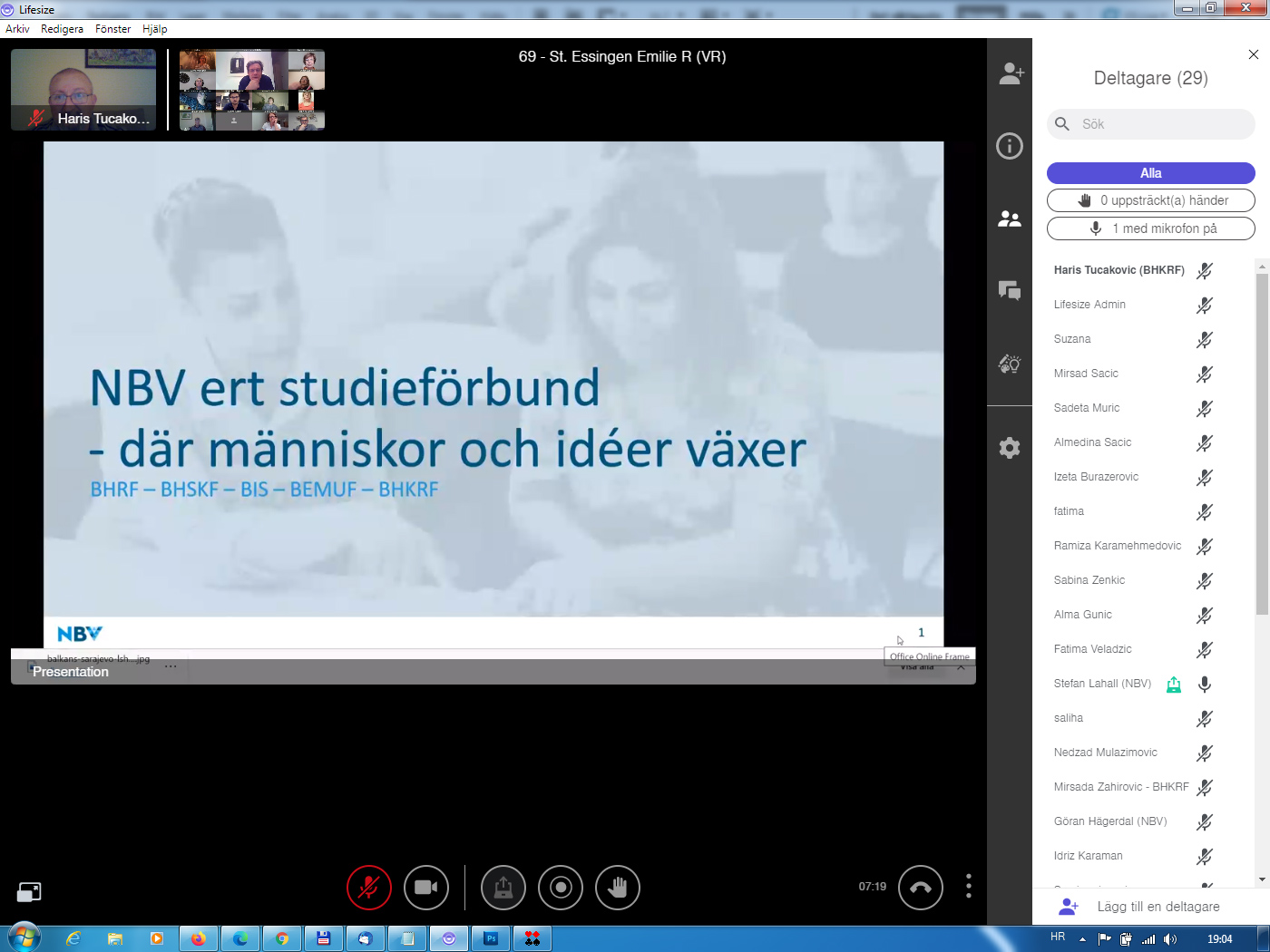
Task: Click mic icon beside Fatima Veladzic
Action: 1205,649
